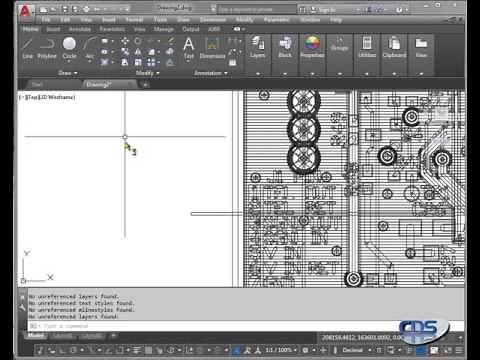
Task: Select the Rotate tool in Modify panel
Action: click(138, 41)
